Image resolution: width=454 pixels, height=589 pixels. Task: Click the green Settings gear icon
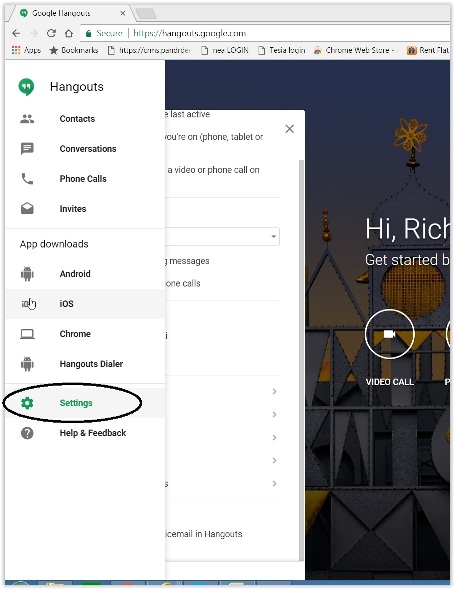point(27,403)
